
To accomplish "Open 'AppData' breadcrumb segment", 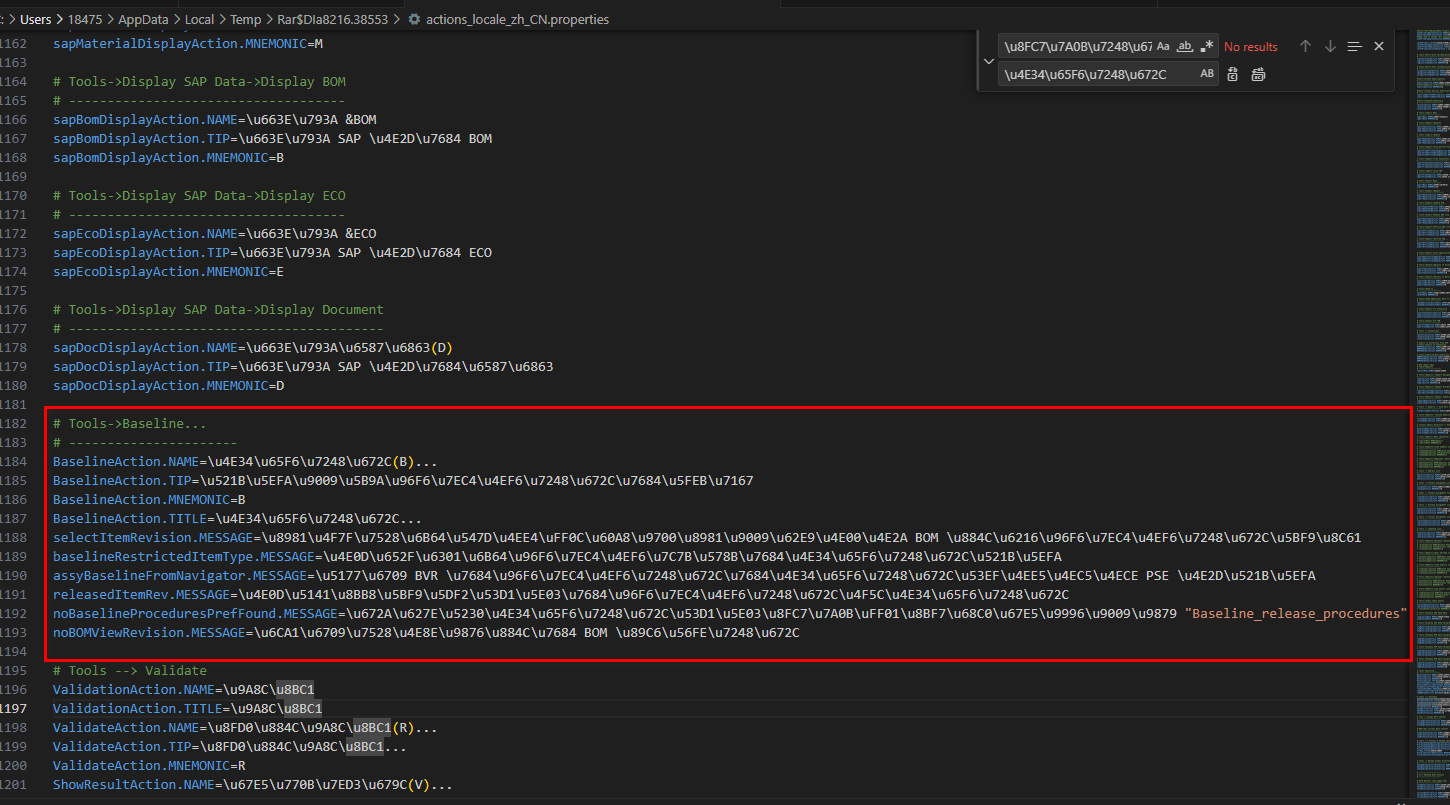I will click(145, 19).
